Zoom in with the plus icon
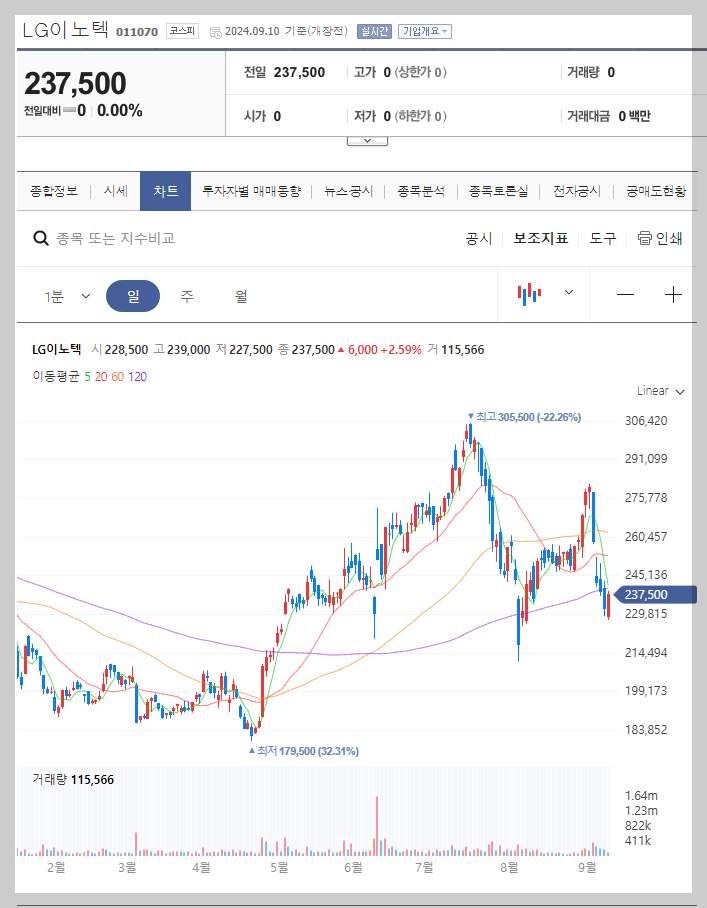 (673, 295)
